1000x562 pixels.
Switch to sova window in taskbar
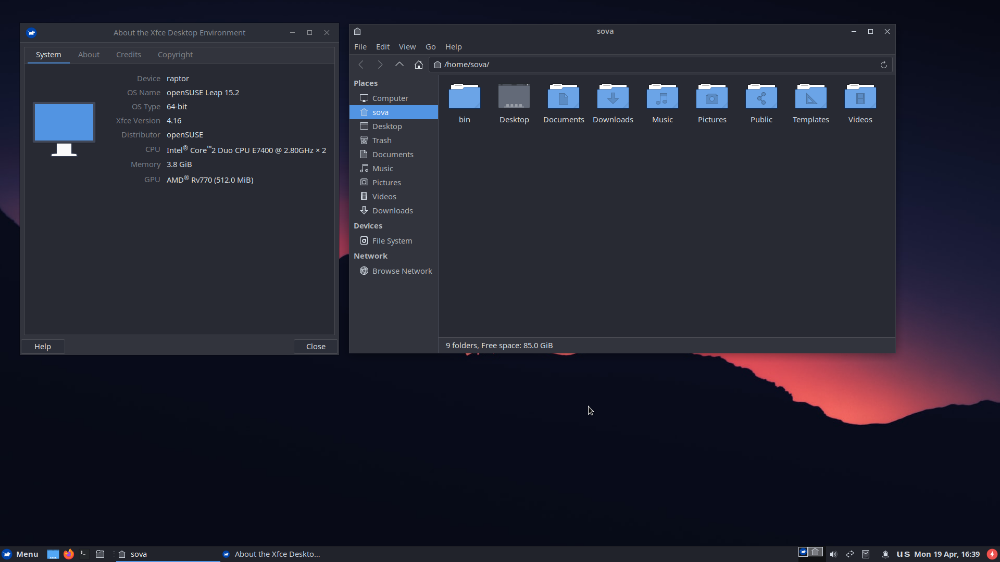click(166, 554)
